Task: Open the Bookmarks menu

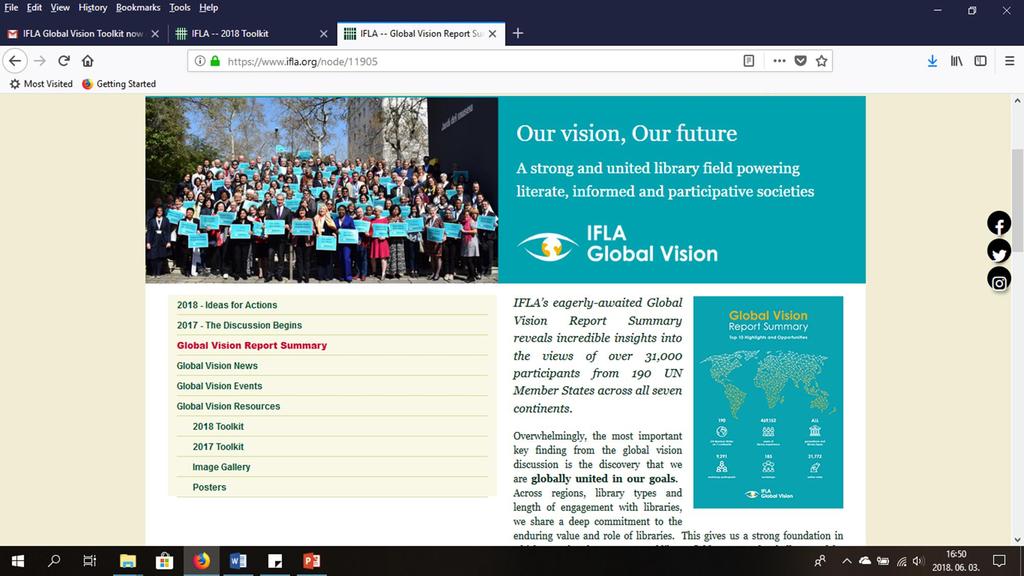Action: (138, 8)
